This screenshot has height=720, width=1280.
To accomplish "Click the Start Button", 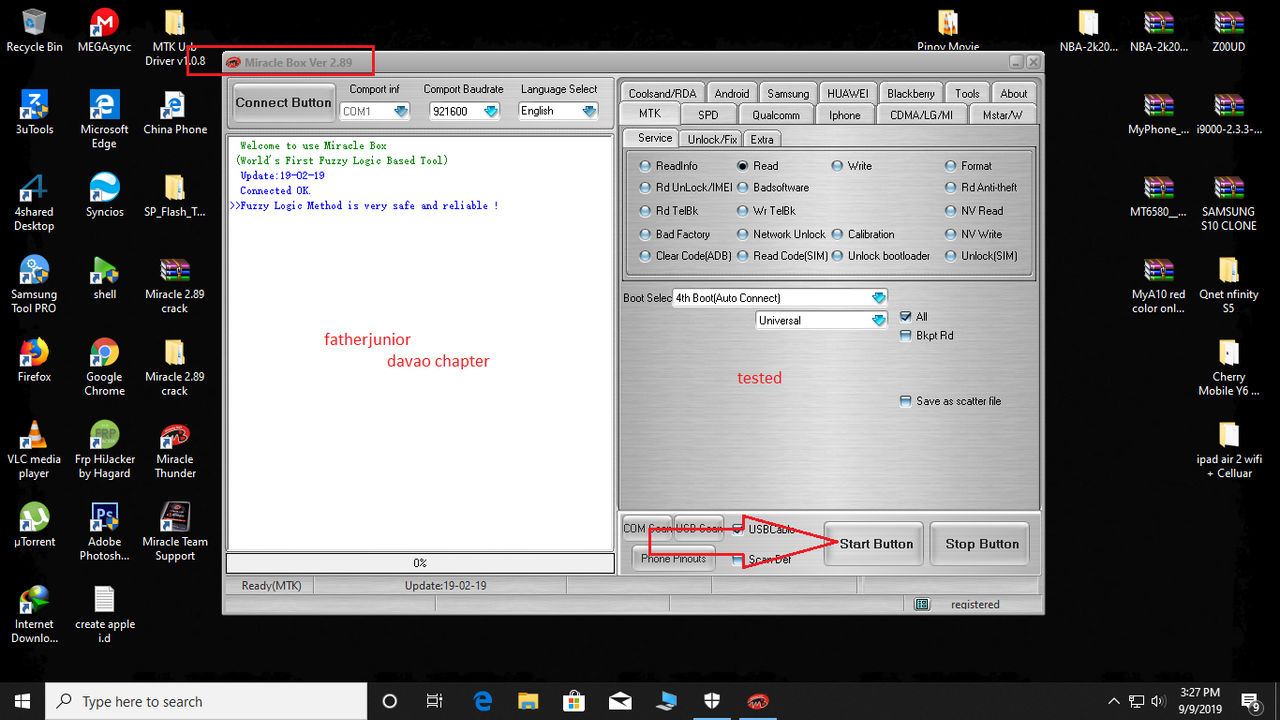I will click(x=874, y=544).
